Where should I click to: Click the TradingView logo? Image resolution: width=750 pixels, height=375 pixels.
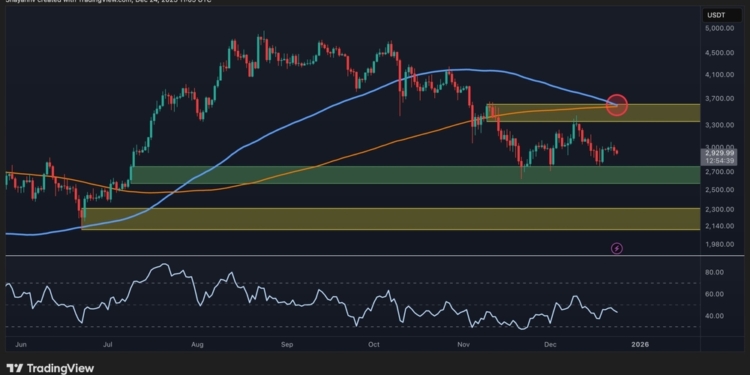(x=50, y=368)
